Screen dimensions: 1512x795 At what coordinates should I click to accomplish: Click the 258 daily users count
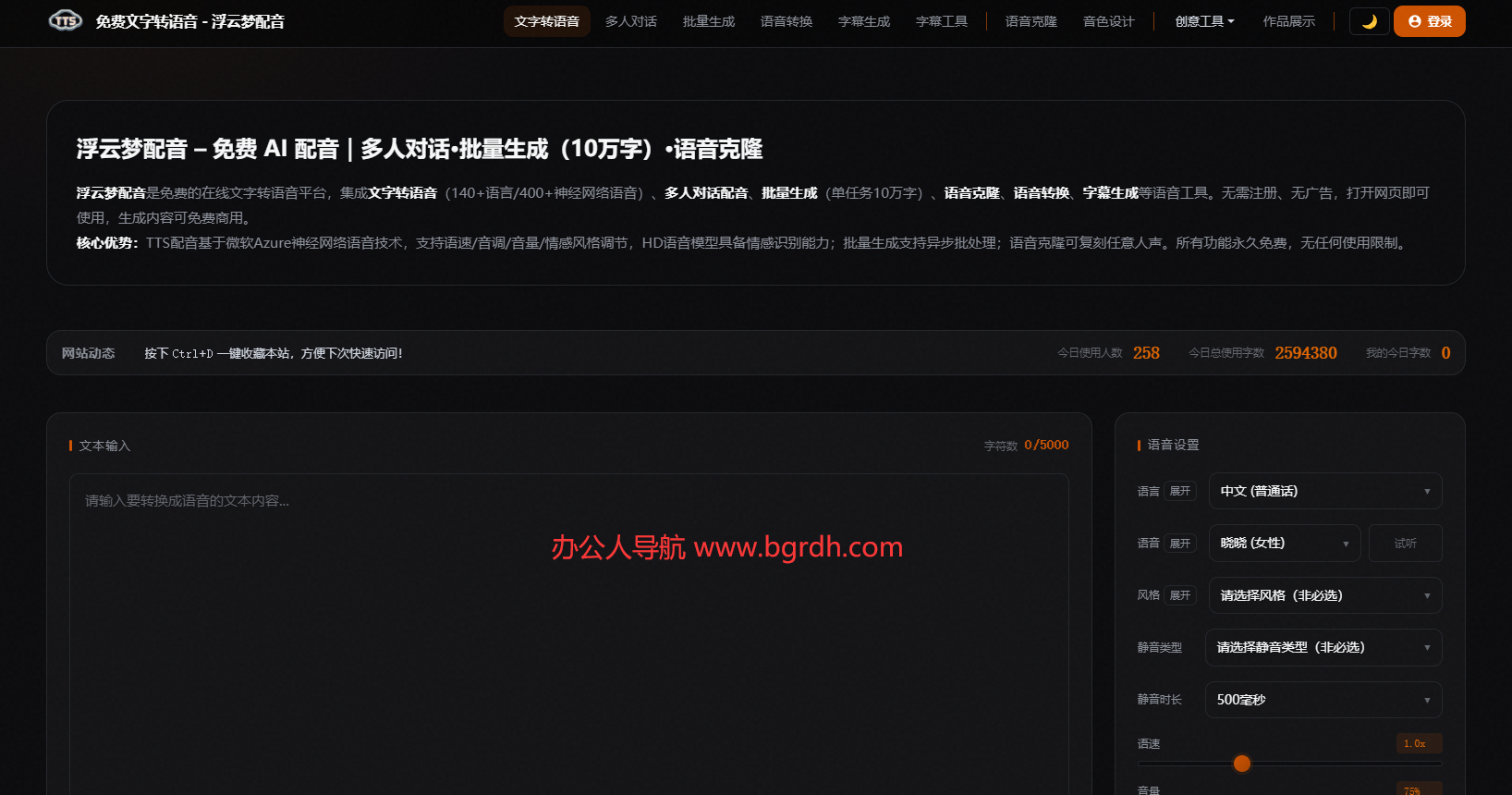(1146, 353)
